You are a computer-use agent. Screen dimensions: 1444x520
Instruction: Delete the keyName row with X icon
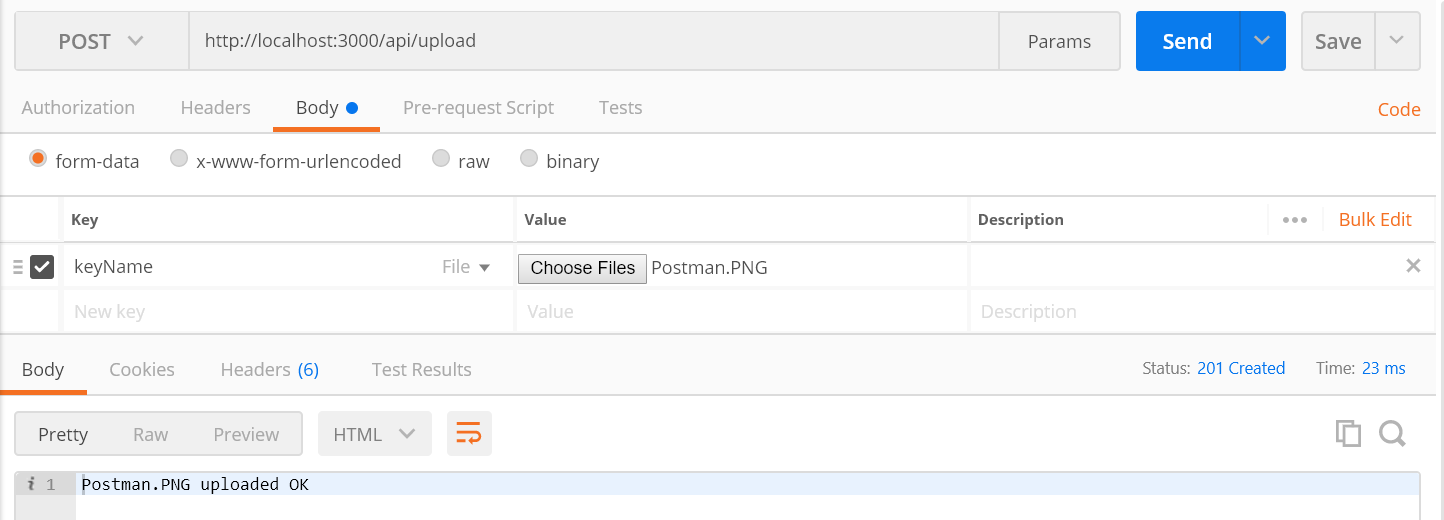coord(1413,266)
